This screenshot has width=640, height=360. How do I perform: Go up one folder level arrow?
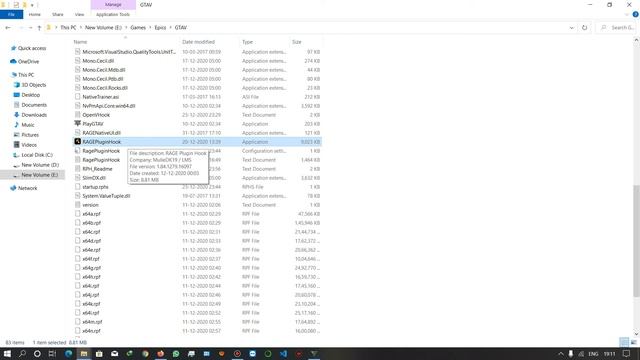tap(39, 27)
